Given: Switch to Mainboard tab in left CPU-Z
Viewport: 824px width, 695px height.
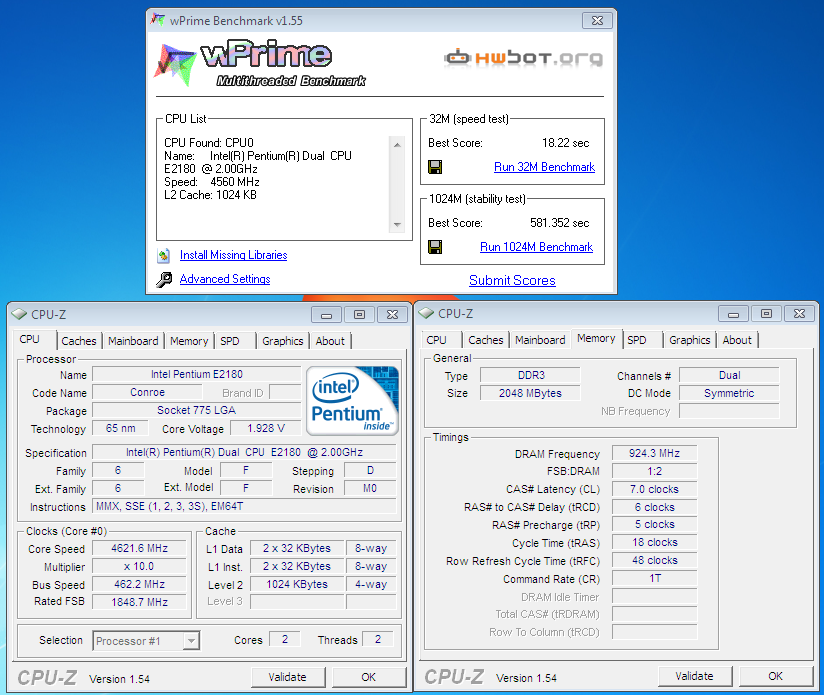Looking at the screenshot, I should point(133,341).
